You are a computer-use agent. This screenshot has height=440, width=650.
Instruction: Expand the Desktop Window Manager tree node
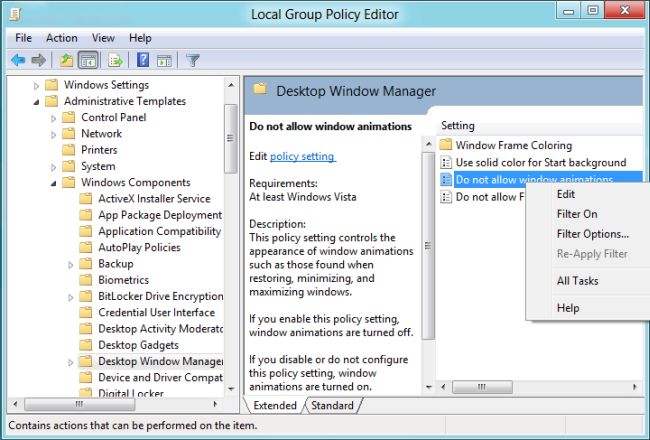70,362
